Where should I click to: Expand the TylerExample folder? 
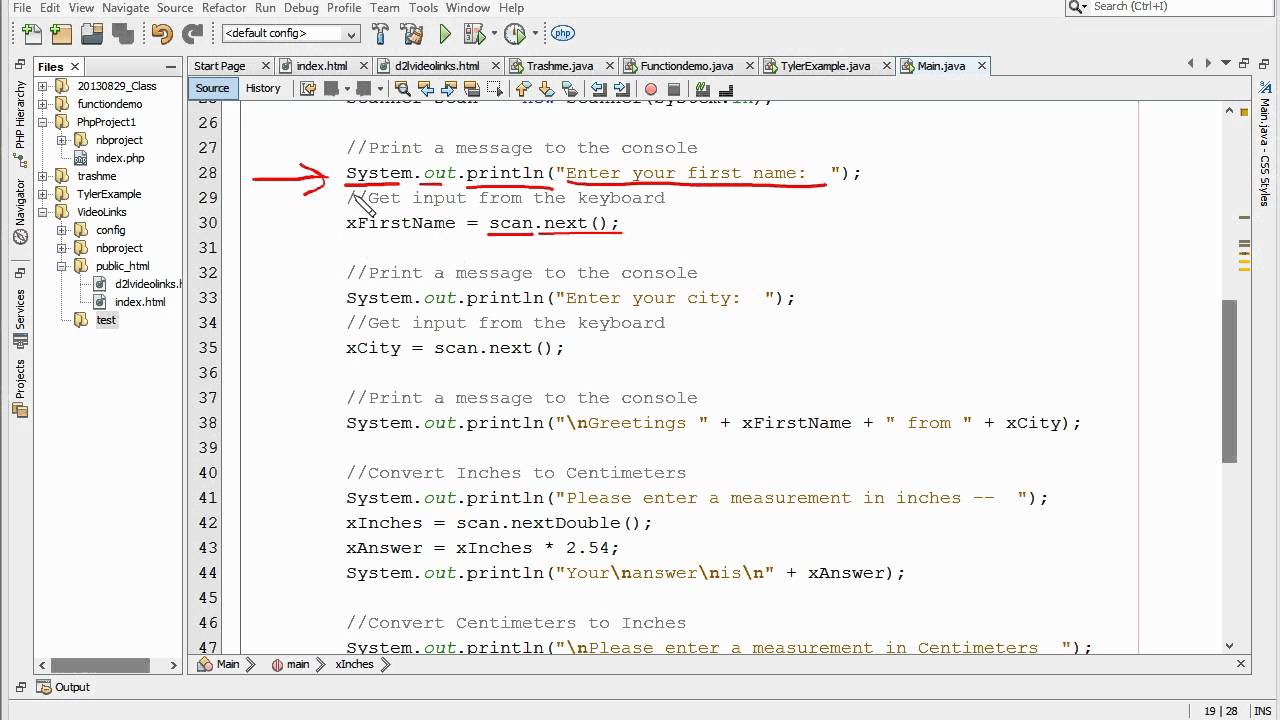tap(43, 194)
